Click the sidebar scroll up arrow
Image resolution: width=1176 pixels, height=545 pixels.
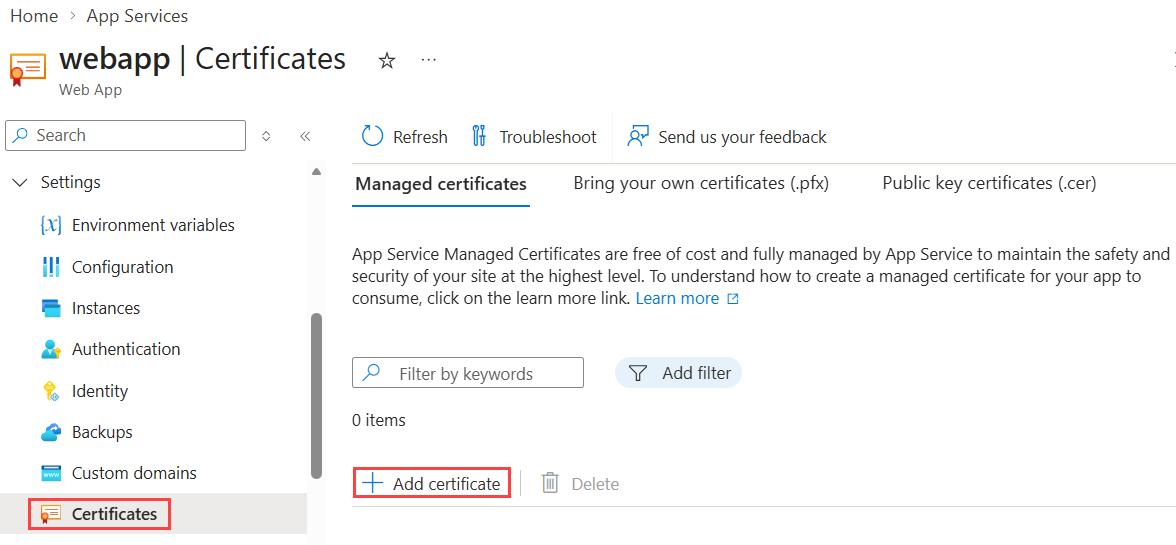click(x=316, y=172)
